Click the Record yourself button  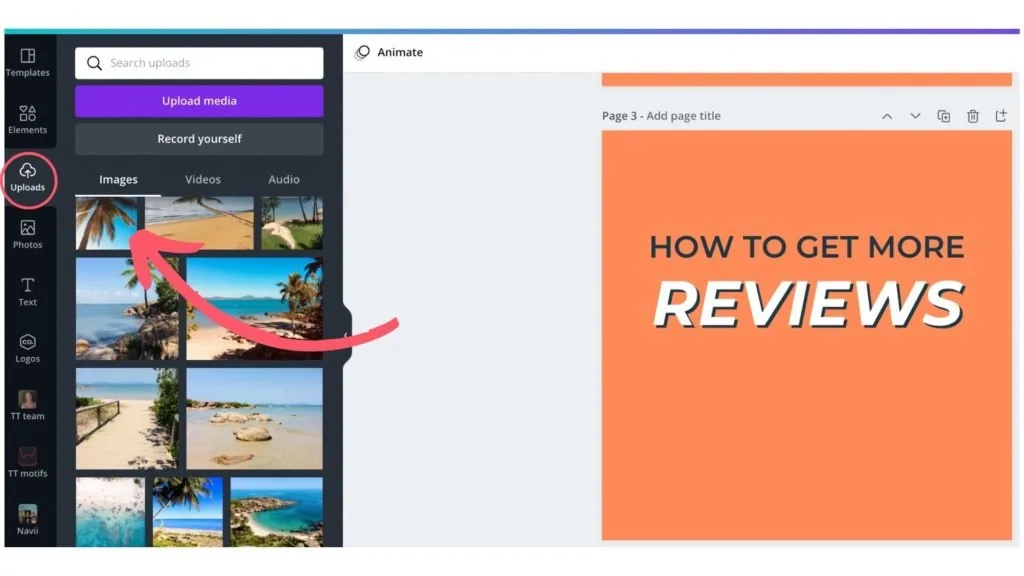198,139
